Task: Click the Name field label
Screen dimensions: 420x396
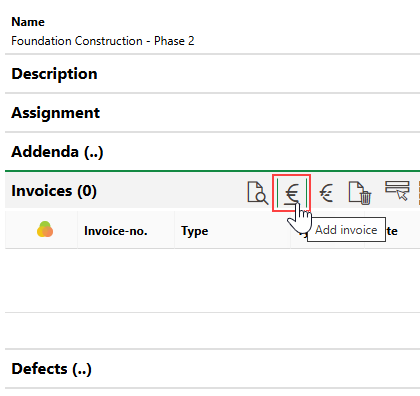Action: (28, 22)
